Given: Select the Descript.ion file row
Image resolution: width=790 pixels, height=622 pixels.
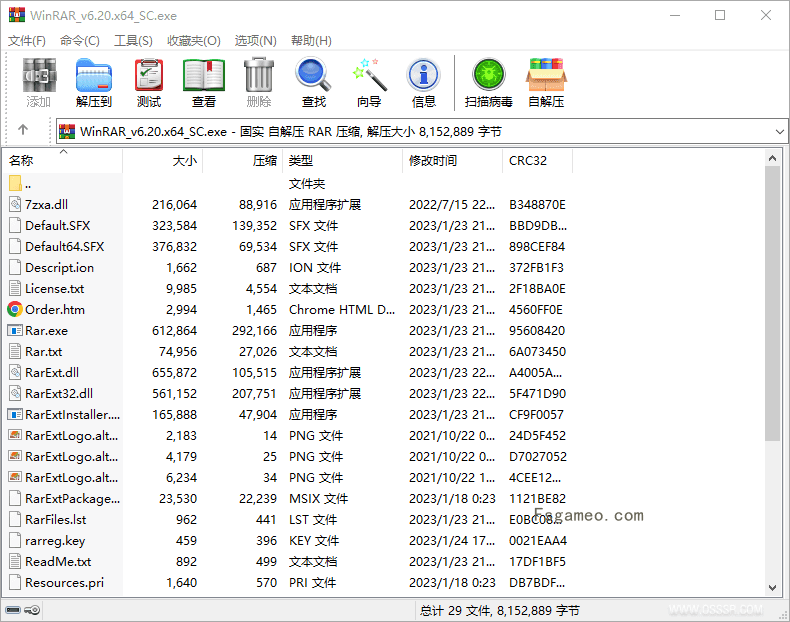Looking at the screenshot, I should coord(288,267).
